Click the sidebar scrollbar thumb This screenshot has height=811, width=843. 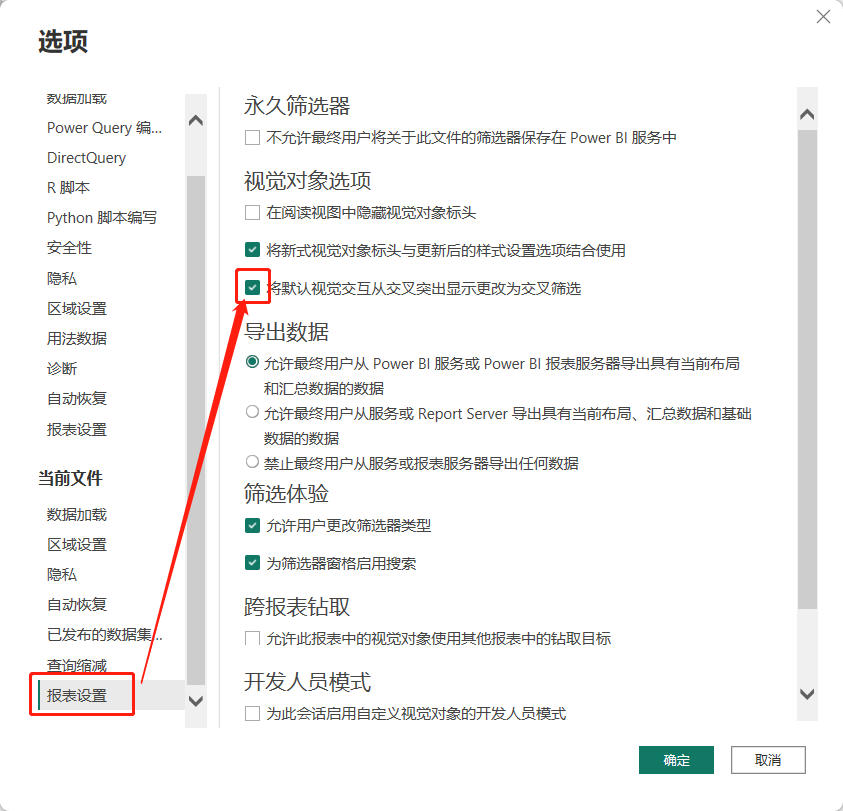196,430
